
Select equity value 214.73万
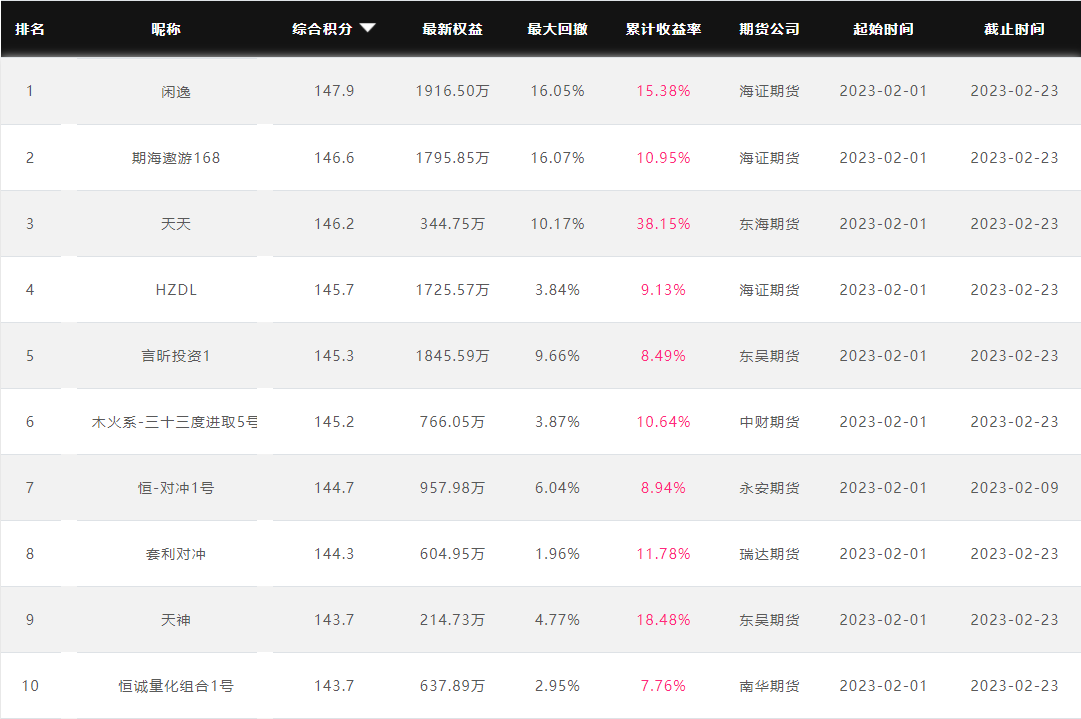[452, 620]
